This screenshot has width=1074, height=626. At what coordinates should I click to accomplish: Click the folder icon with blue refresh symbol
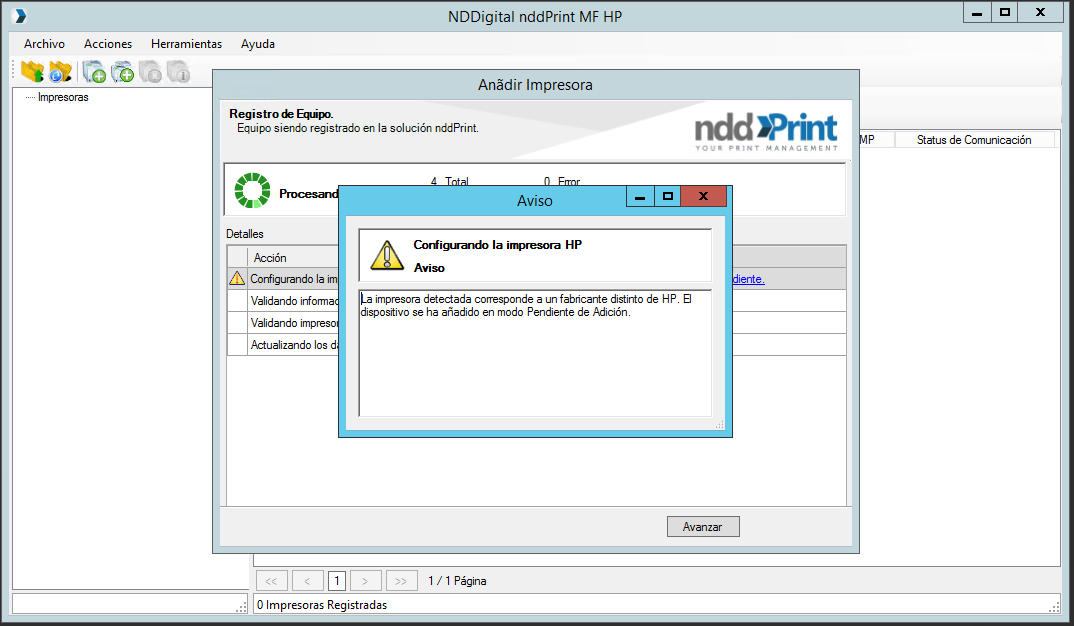(x=60, y=72)
